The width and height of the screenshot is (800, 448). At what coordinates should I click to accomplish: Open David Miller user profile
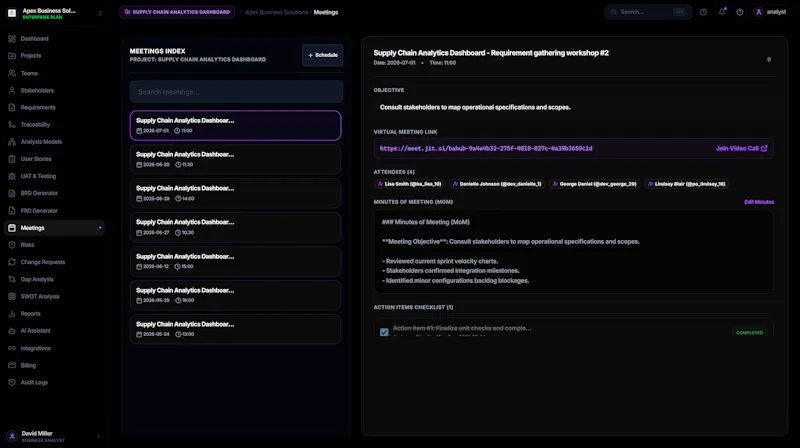click(43, 436)
